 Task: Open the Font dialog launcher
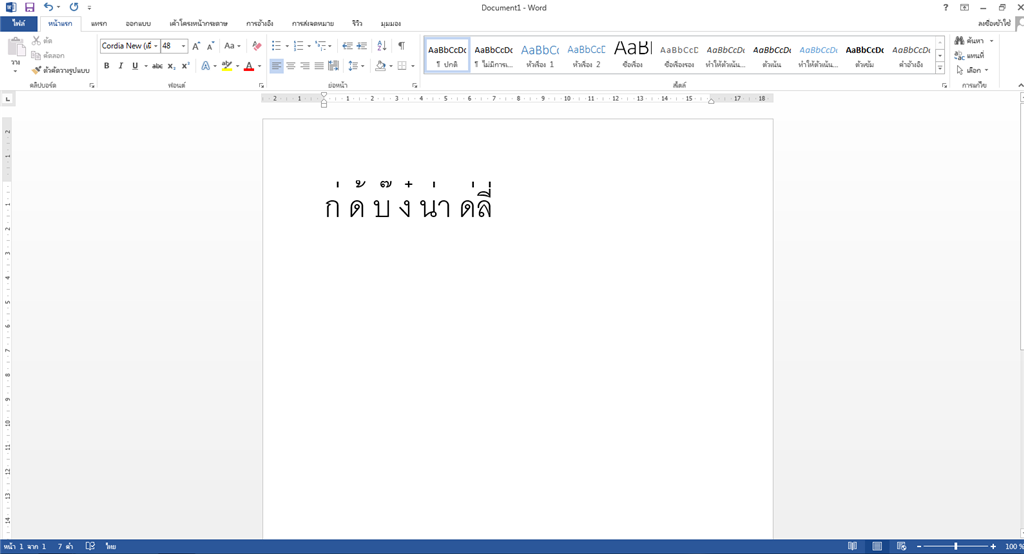click(x=261, y=86)
